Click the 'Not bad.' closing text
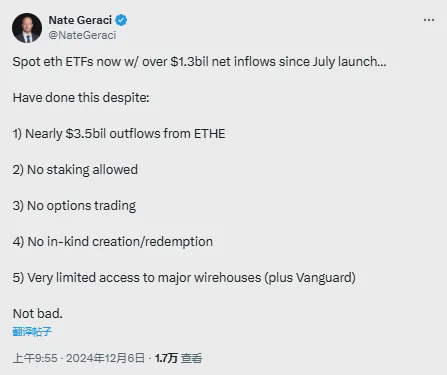 point(38,314)
